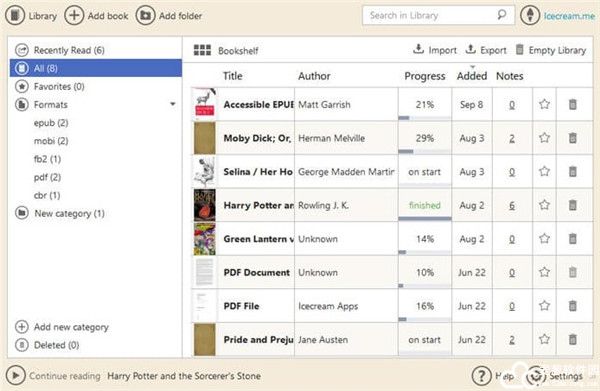Delete Moby Dick using its trash icon
Screen dimensions: 600x391
click(572, 138)
